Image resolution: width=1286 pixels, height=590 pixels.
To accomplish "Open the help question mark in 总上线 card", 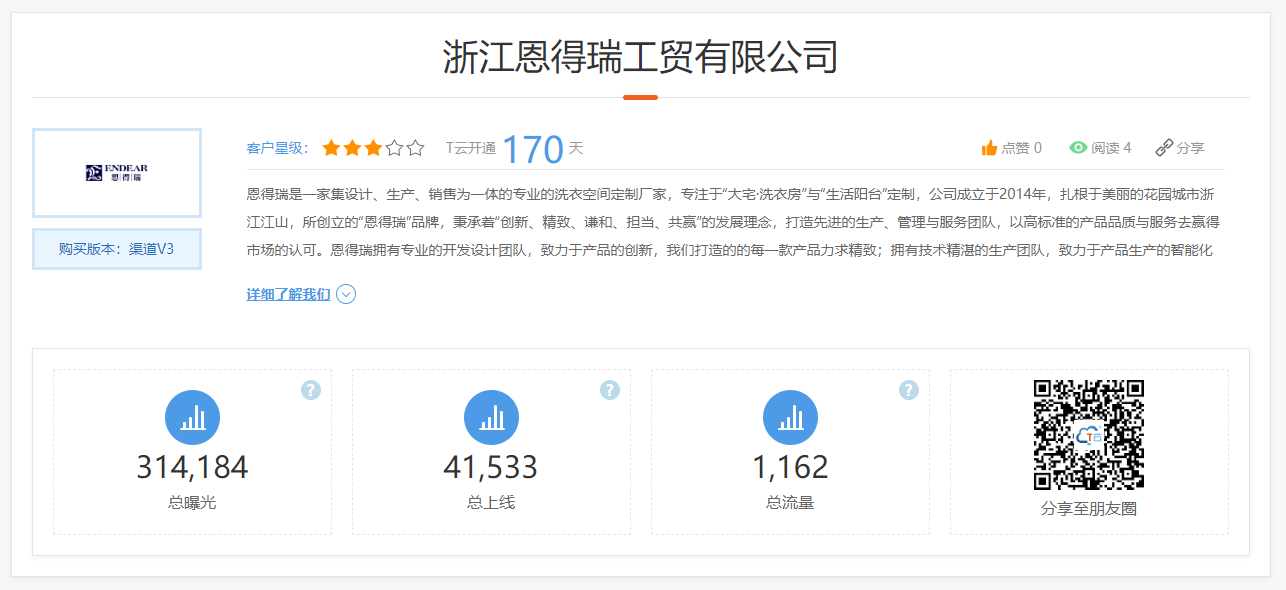I will (610, 390).
